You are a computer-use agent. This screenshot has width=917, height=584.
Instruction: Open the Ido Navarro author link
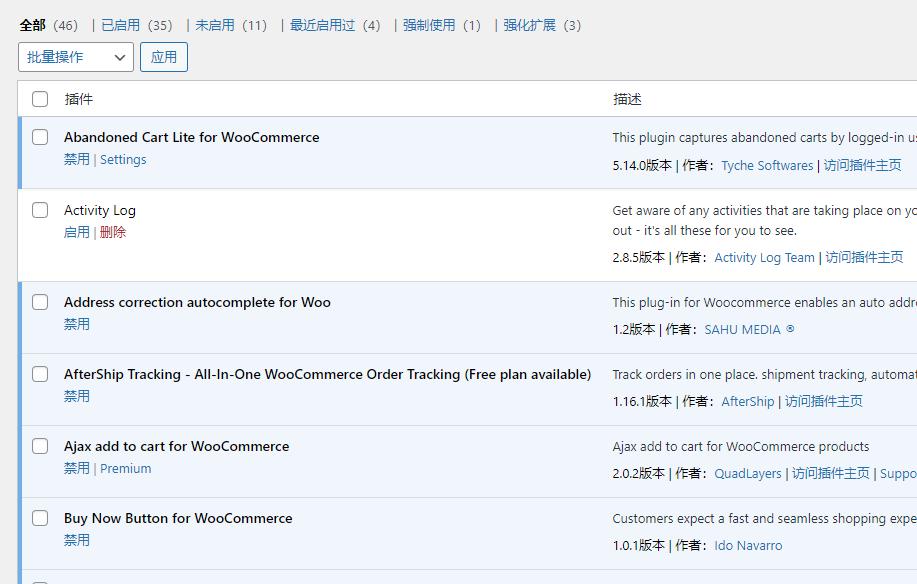tap(748, 545)
